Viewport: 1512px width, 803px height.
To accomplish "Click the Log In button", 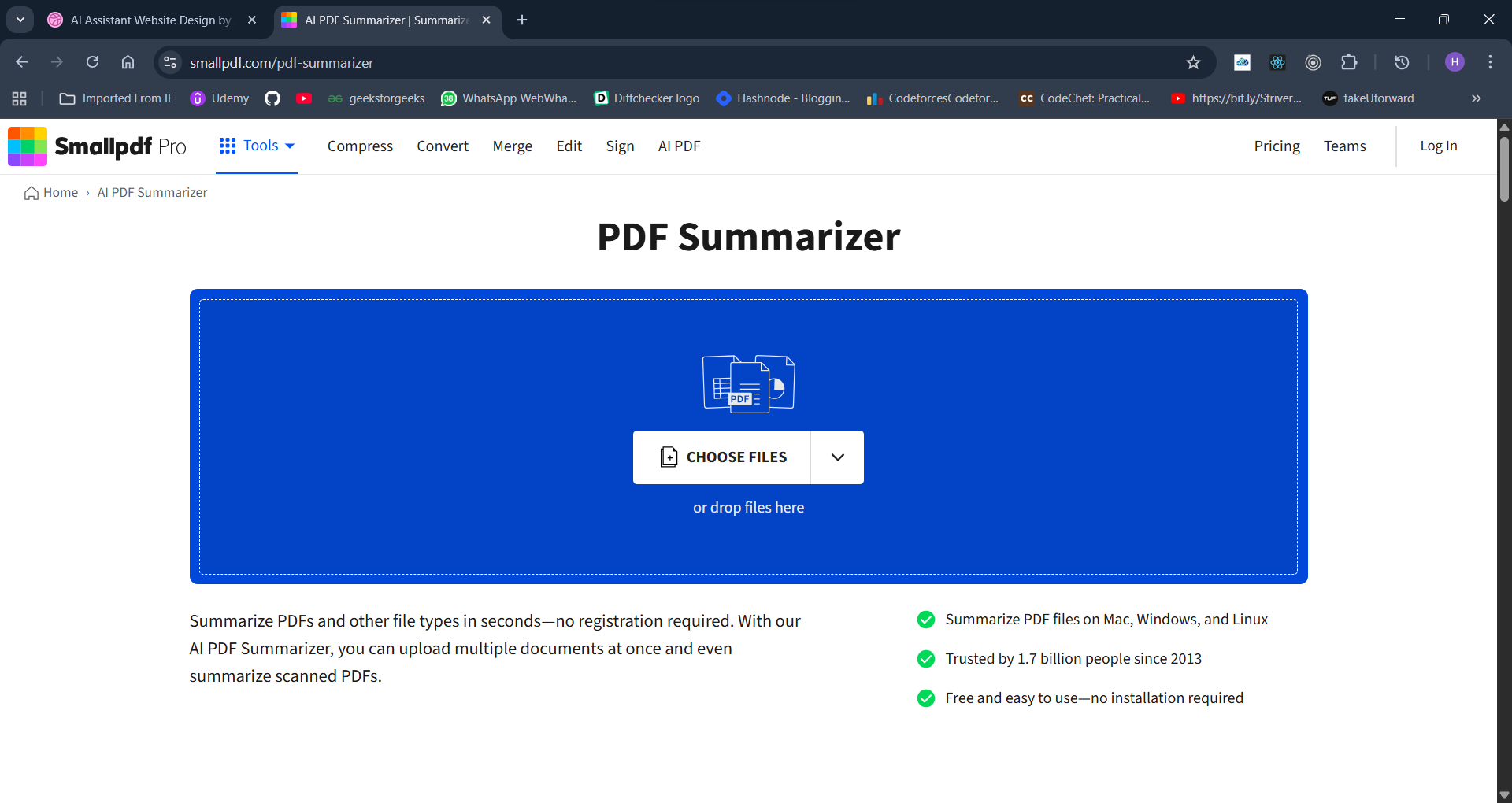I will (x=1438, y=146).
